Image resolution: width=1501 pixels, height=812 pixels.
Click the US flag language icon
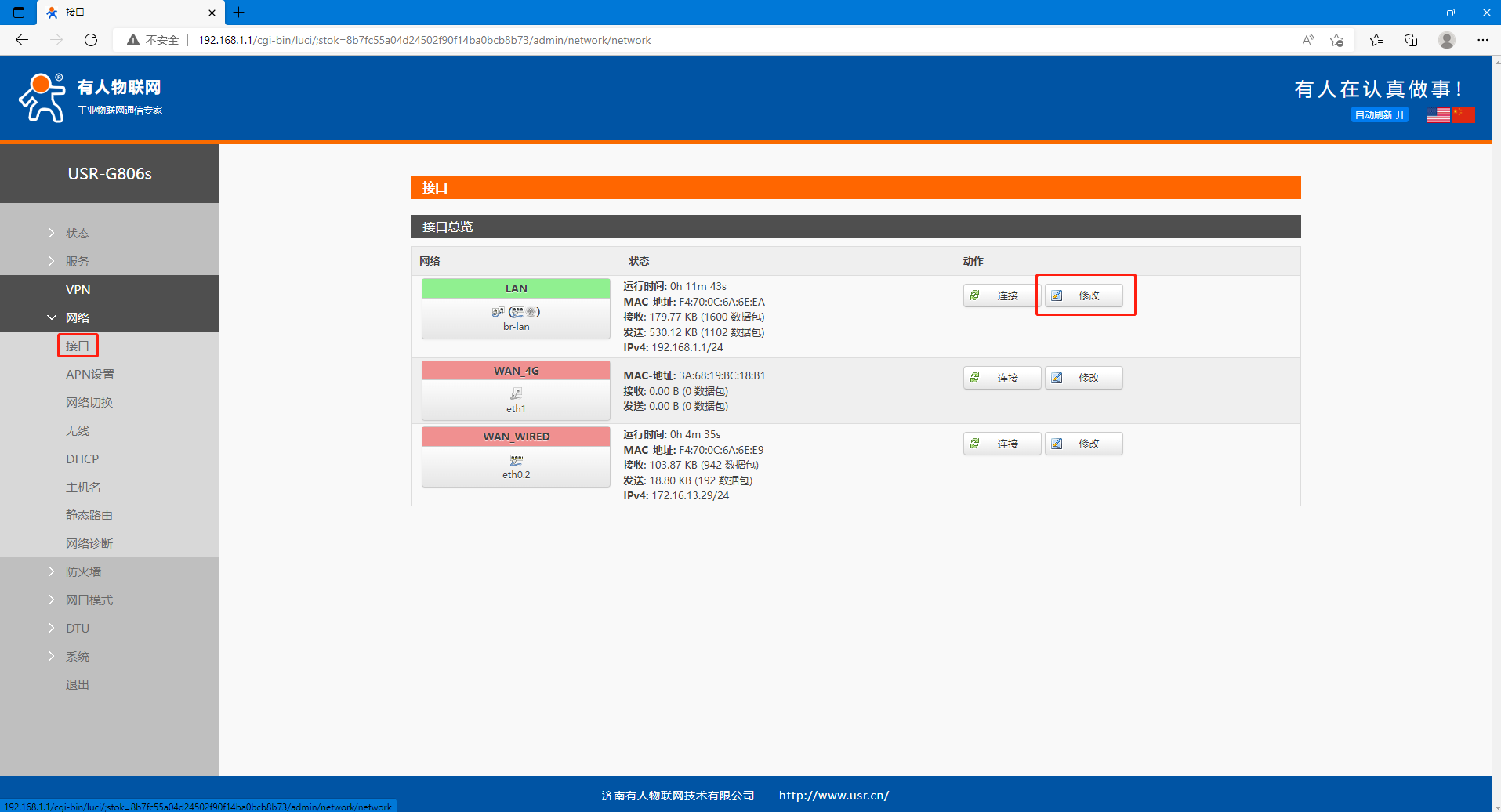tap(1438, 115)
